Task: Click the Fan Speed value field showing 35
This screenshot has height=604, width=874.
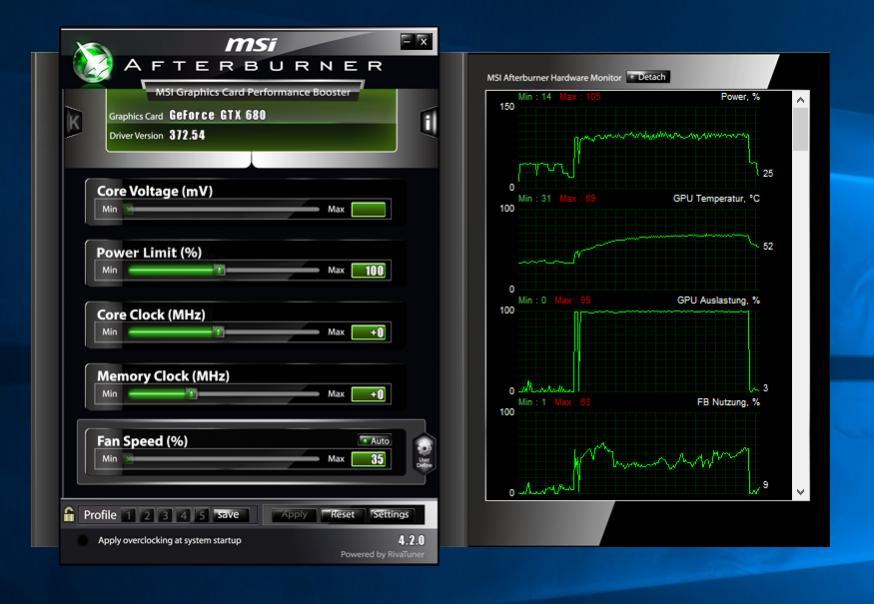Action: click(x=368, y=459)
